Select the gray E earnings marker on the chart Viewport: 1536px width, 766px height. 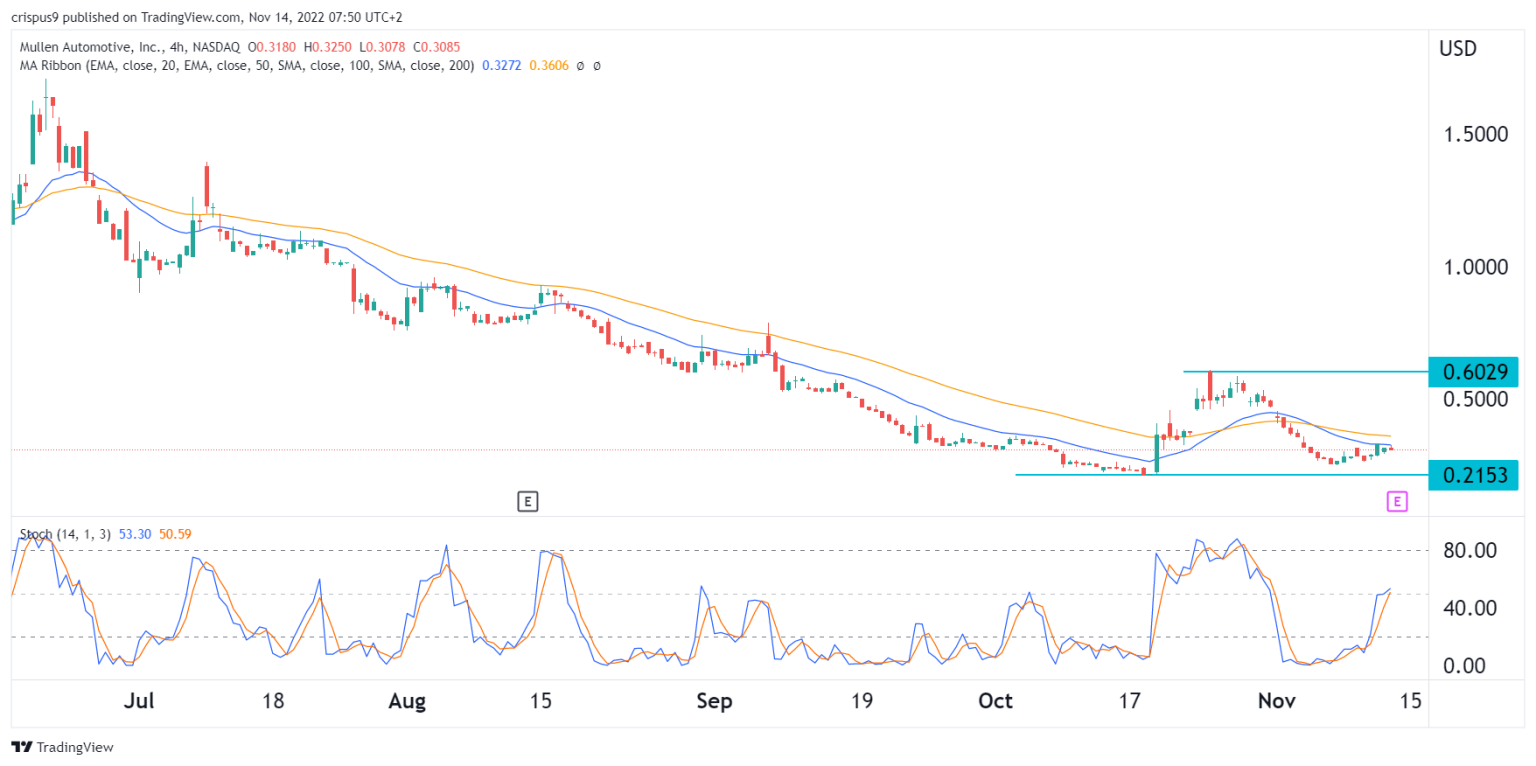coord(528,501)
